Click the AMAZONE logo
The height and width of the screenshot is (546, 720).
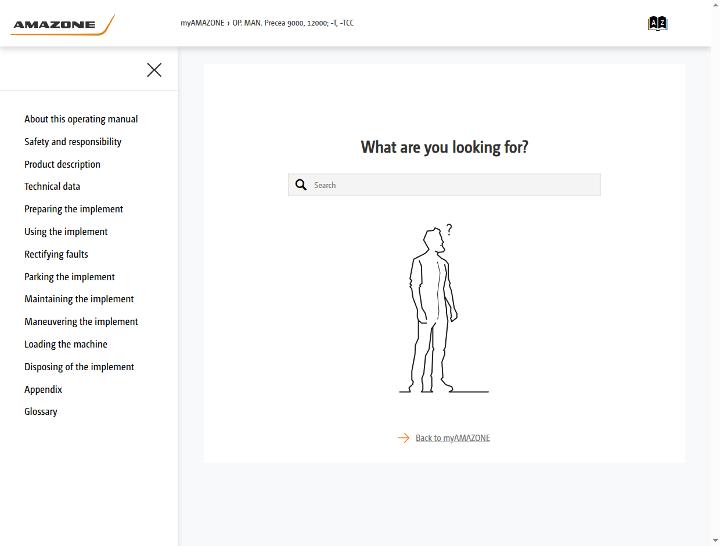62,25
